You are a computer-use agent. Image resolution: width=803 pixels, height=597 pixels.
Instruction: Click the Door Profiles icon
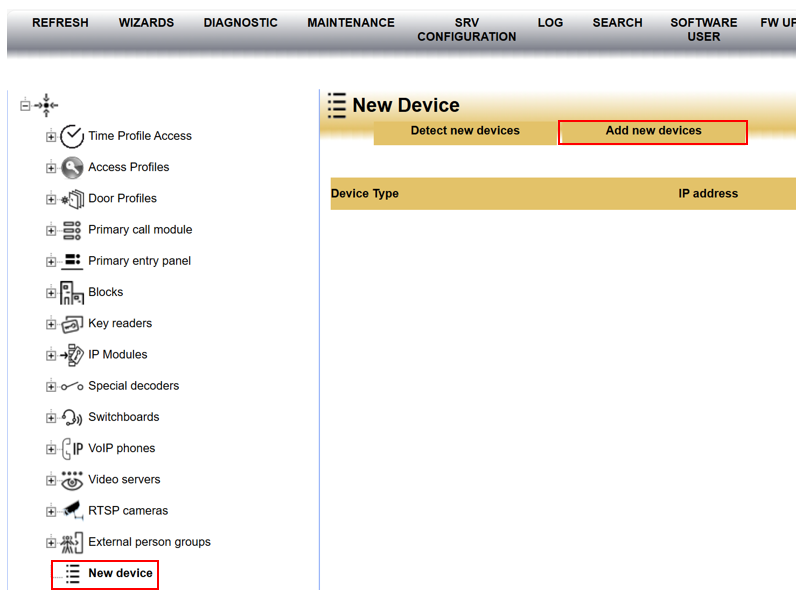coord(72,199)
